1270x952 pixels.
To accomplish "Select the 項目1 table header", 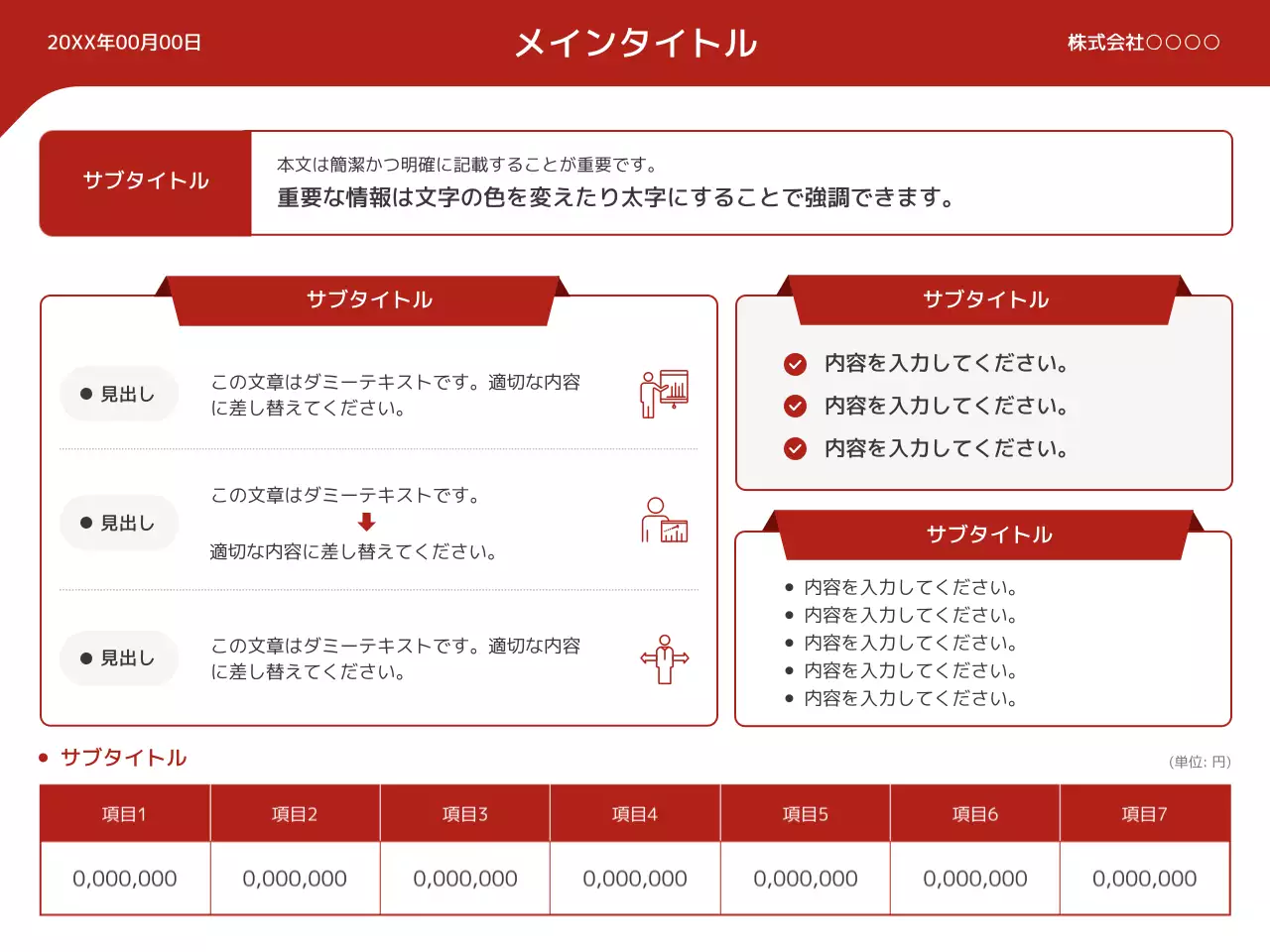I will click(124, 813).
